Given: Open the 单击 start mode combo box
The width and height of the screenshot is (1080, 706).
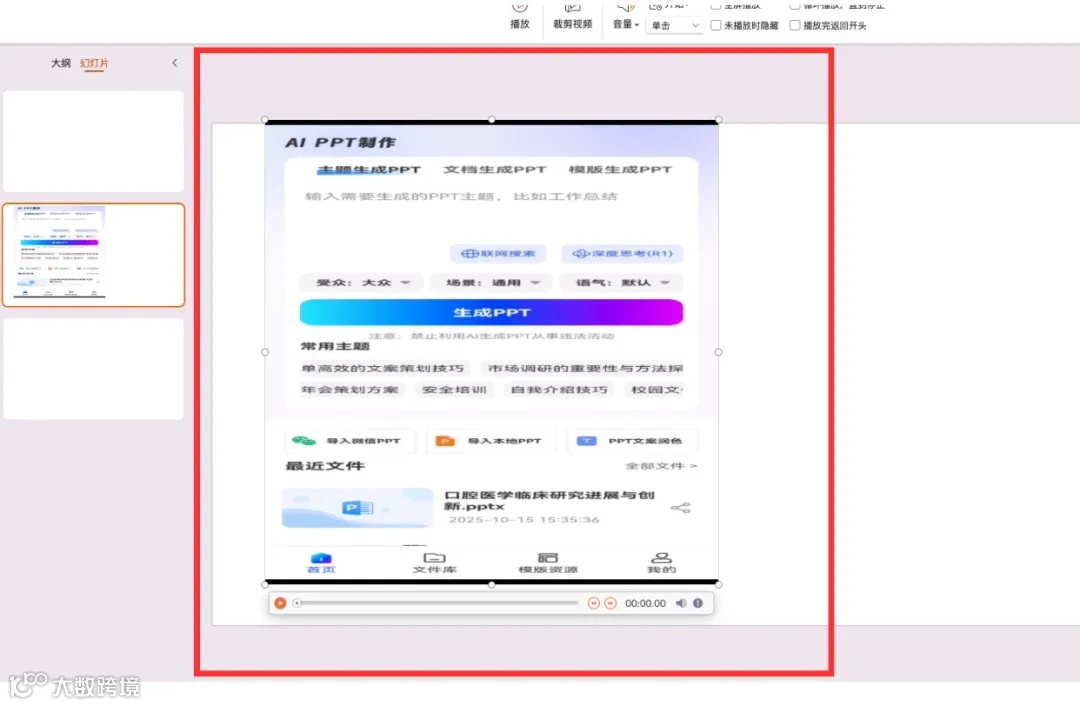Looking at the screenshot, I should pos(675,25).
